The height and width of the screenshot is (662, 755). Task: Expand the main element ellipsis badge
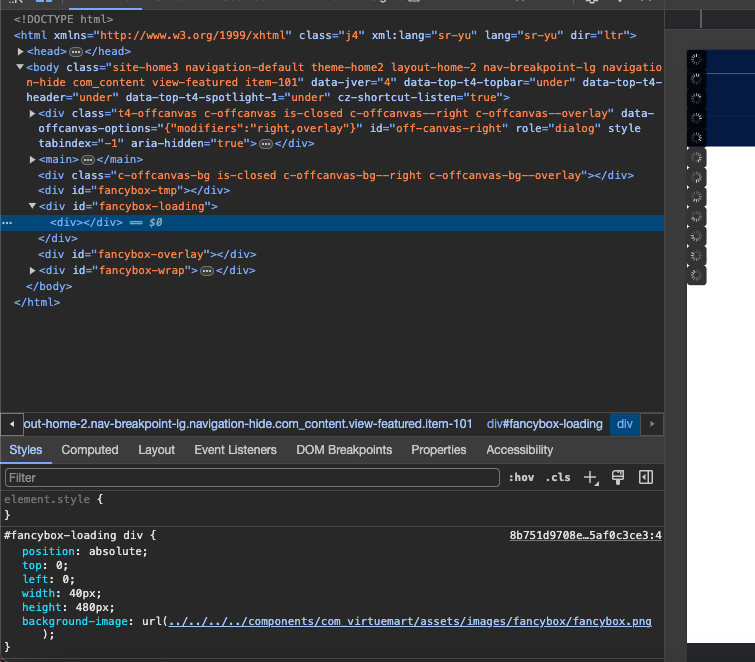88,159
